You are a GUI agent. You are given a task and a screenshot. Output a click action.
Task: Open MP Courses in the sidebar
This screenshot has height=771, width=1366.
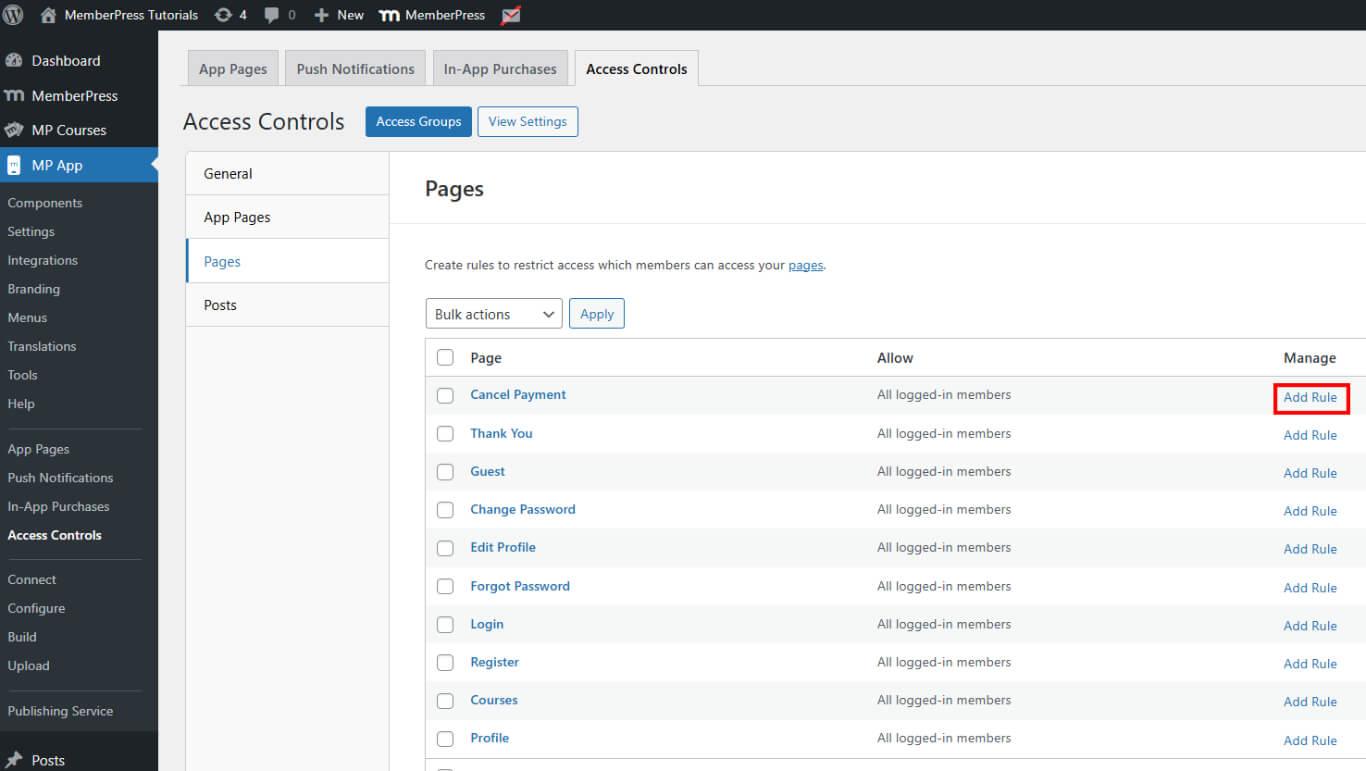tap(68, 130)
